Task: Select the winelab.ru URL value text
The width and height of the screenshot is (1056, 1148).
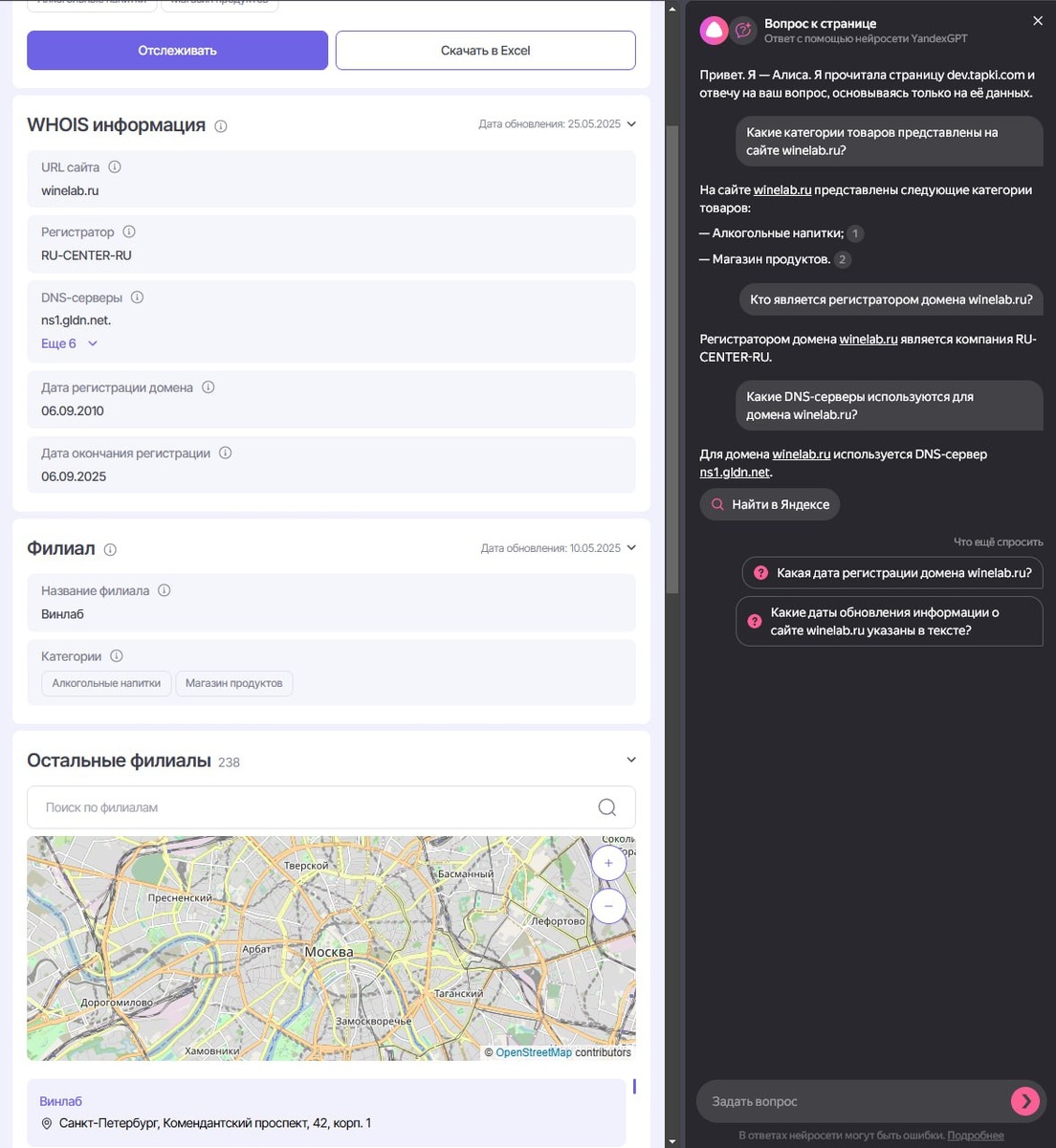Action: pyautogui.click(x=70, y=191)
